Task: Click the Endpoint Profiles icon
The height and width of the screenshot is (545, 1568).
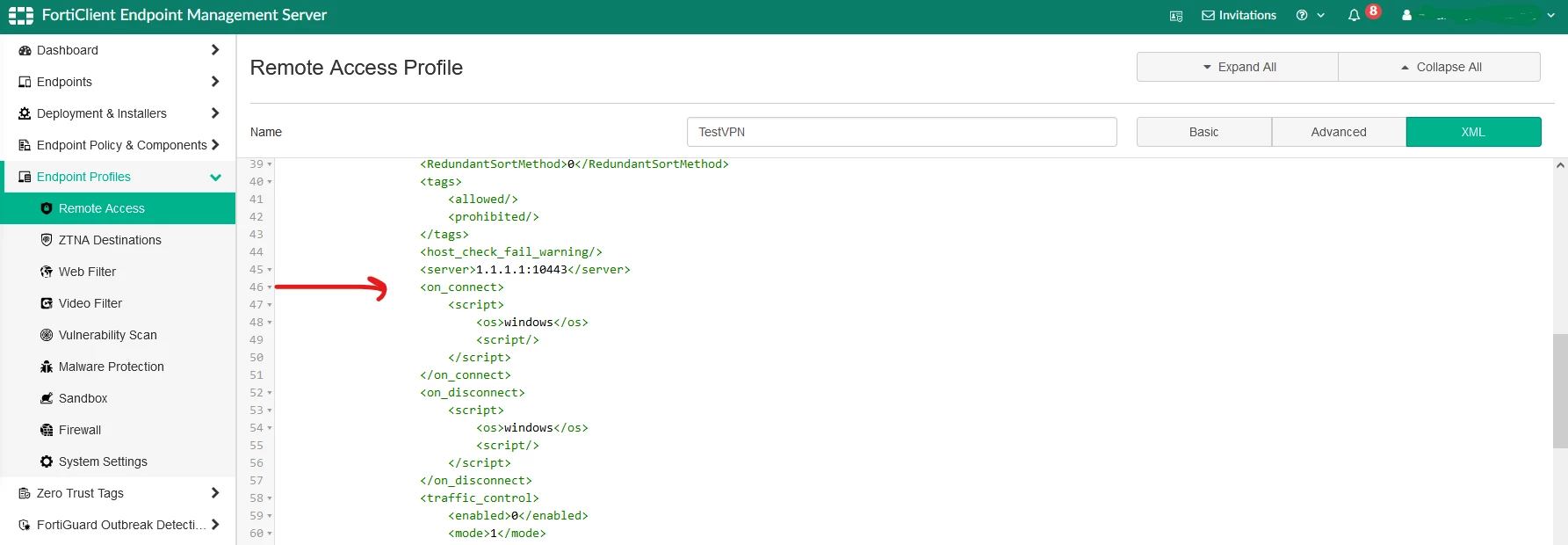Action: click(25, 177)
